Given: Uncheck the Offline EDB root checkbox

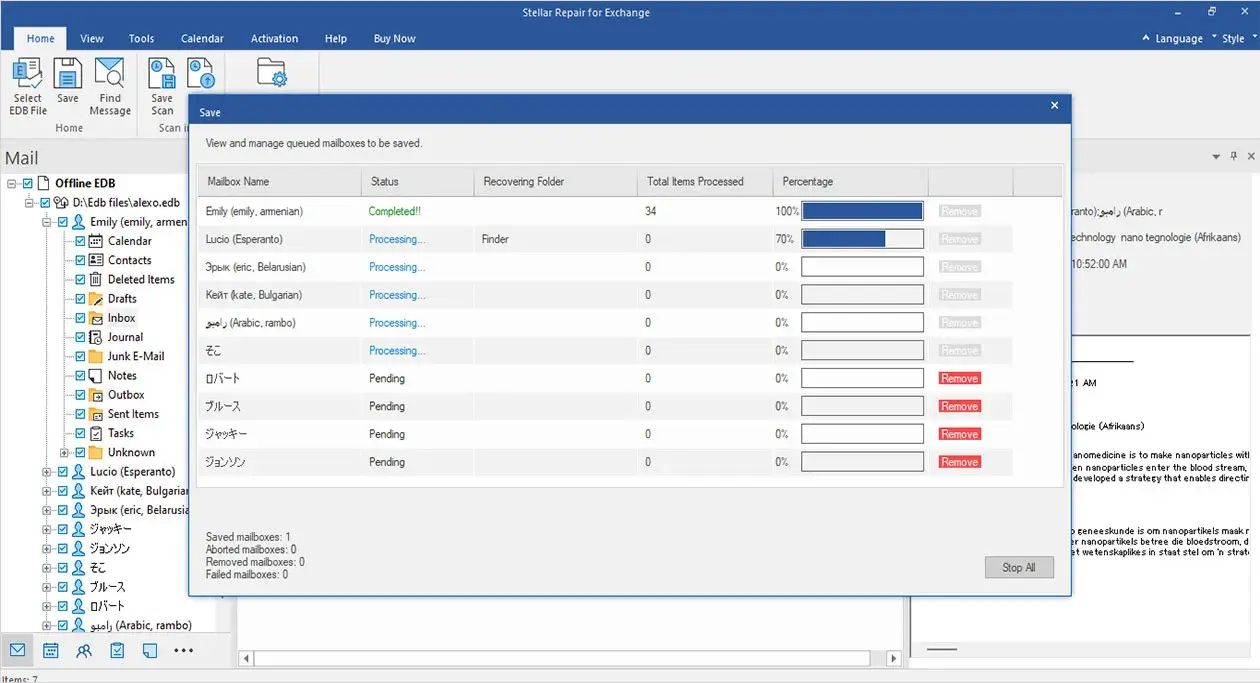Looking at the screenshot, I should click(27, 184).
